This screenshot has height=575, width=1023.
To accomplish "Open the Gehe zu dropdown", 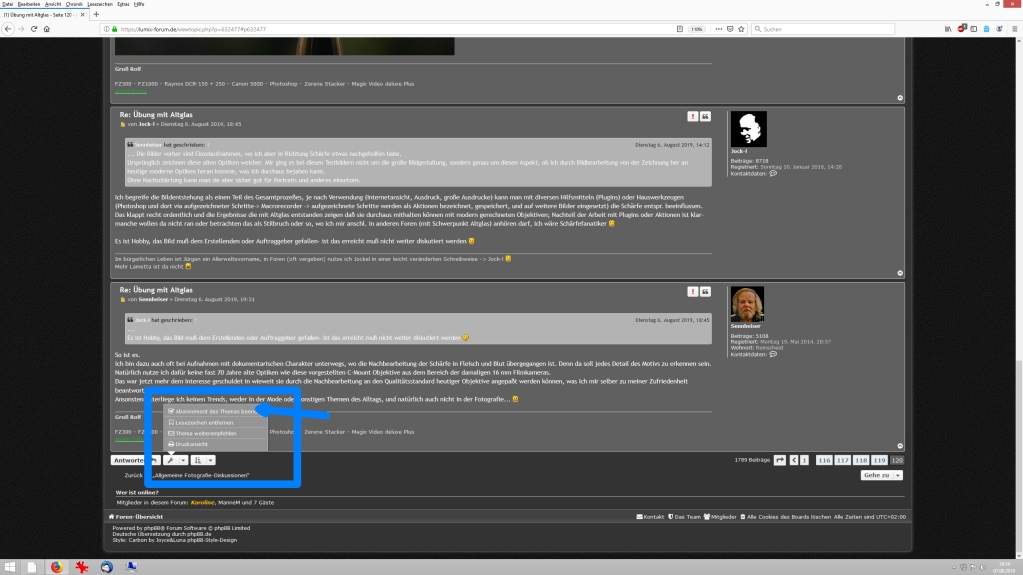I will [881, 475].
